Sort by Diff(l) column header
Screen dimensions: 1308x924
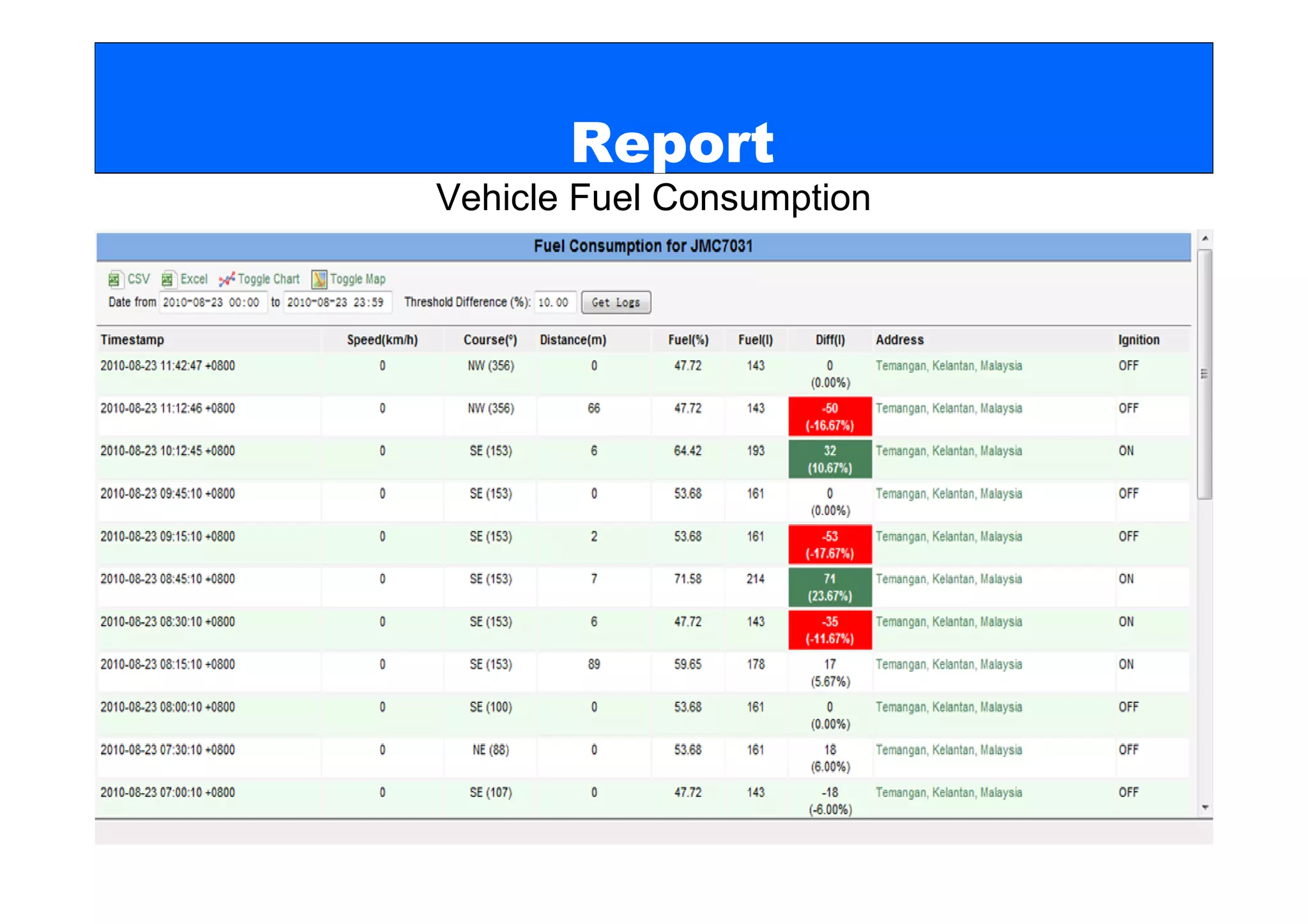(830, 340)
